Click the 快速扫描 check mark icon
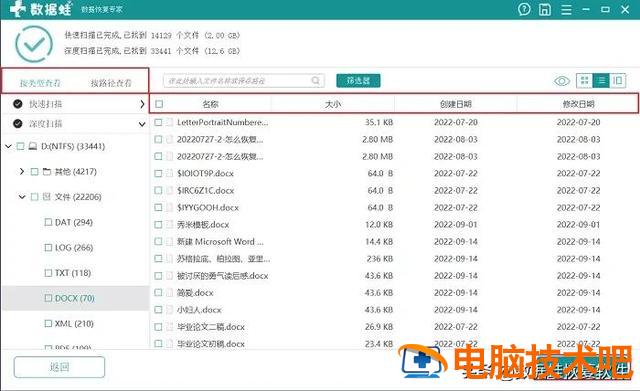Screen dimensions: 640x391 pos(18,104)
